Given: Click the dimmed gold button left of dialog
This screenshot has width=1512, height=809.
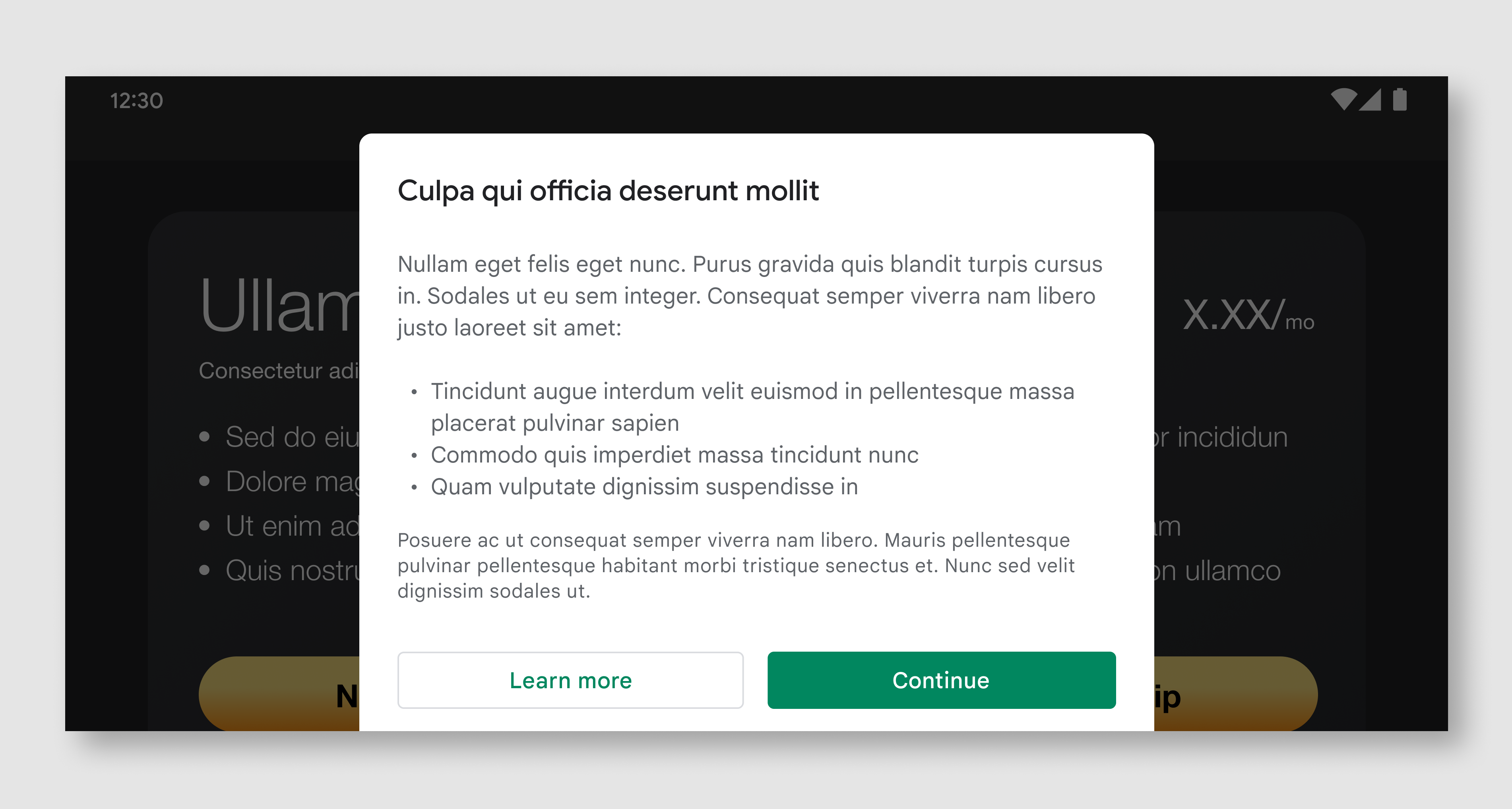Looking at the screenshot, I should point(279,693).
